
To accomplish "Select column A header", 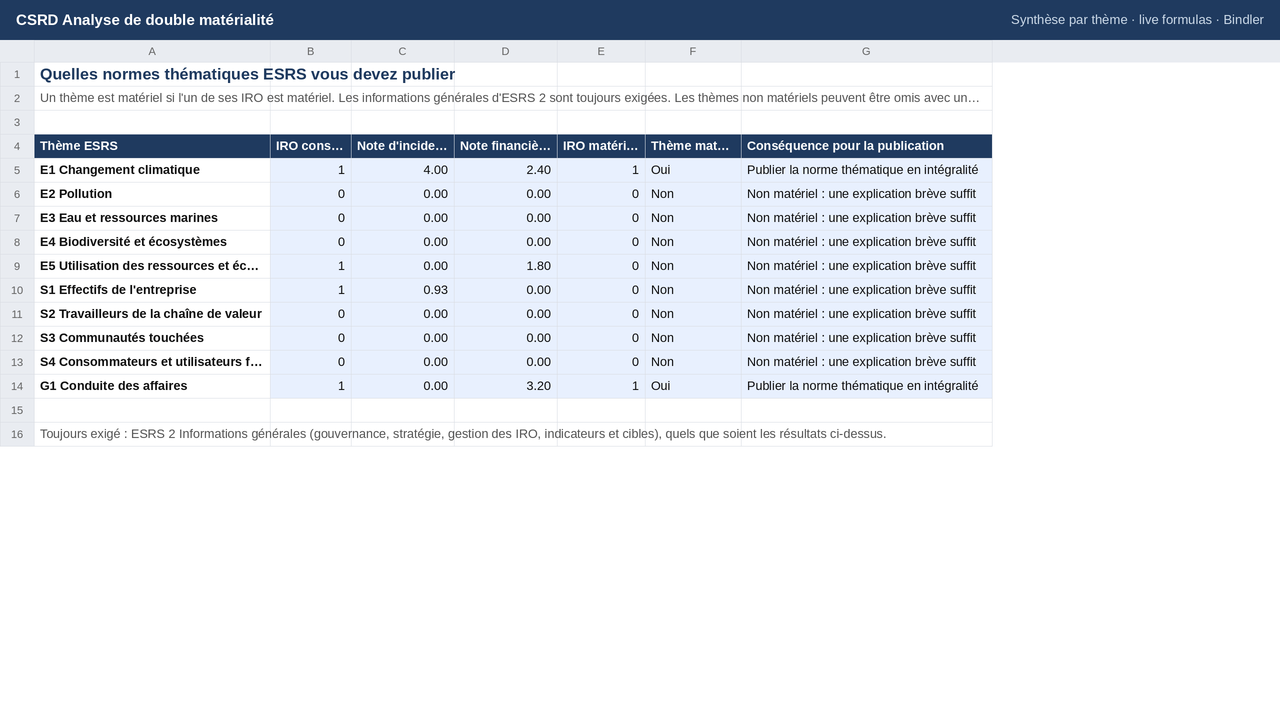I will (152, 51).
